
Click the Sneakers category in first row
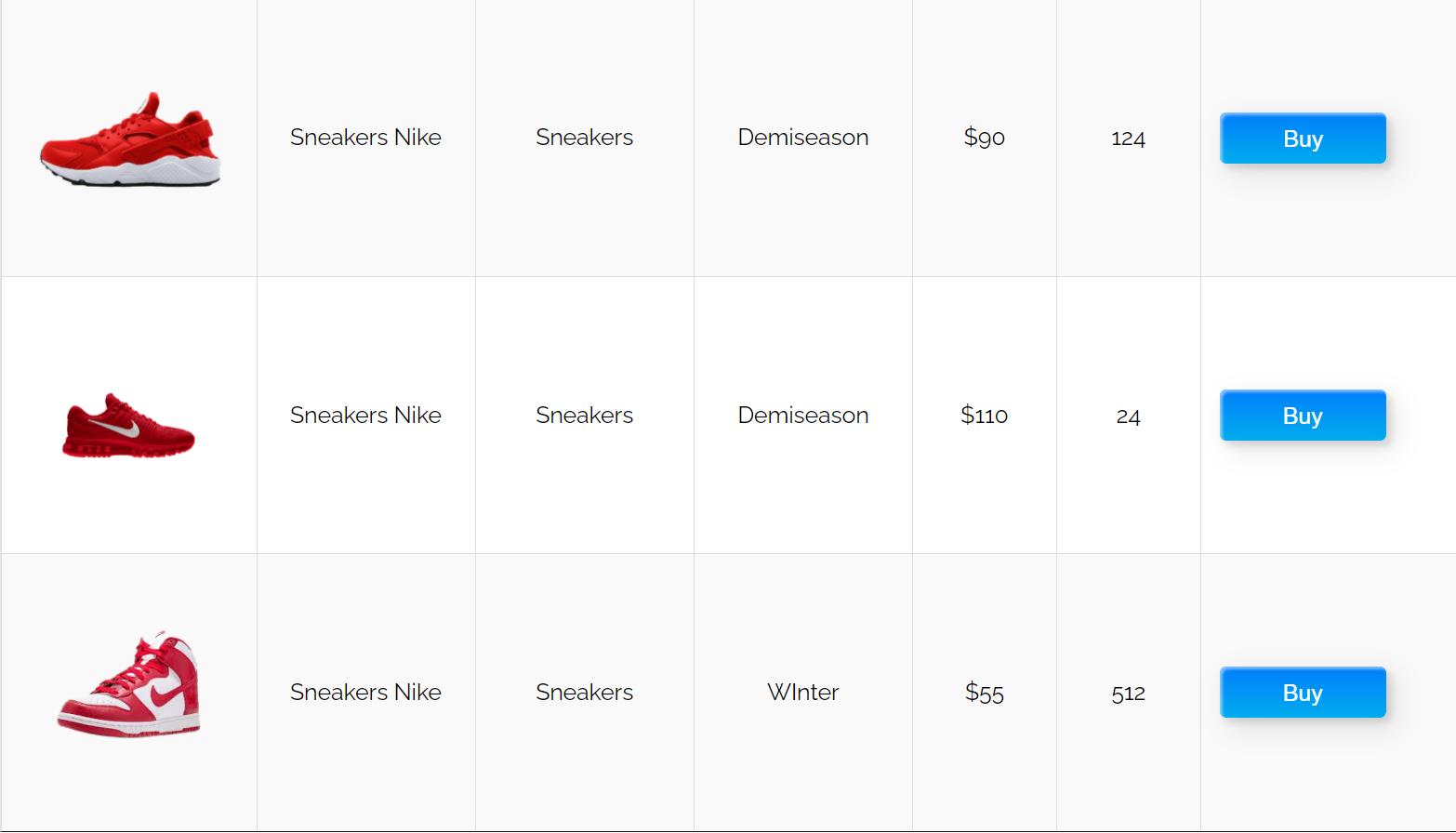click(584, 138)
